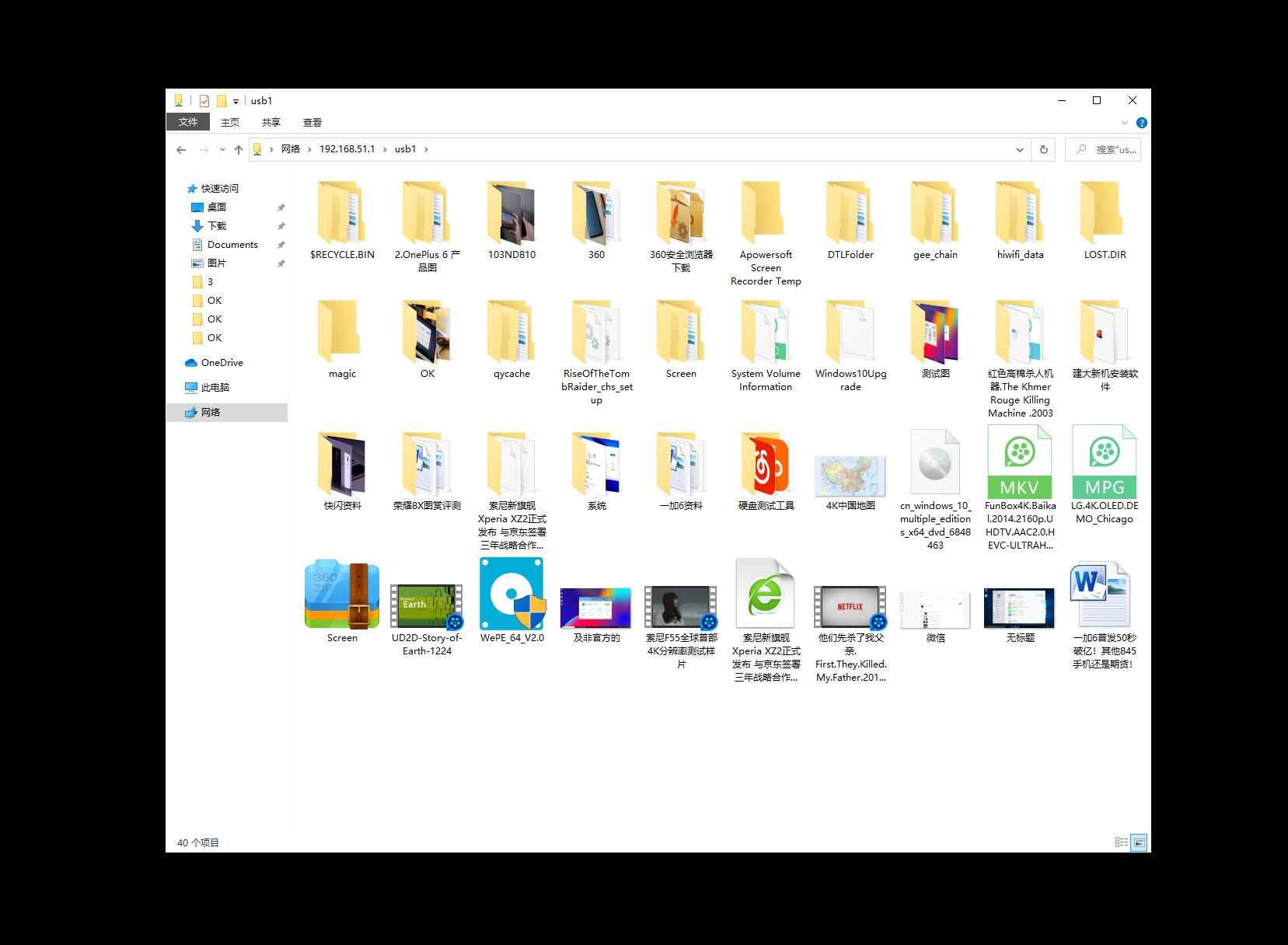The height and width of the screenshot is (945, 1288).
Task: Open Explorer help via question mark icon
Action: pos(1141,123)
